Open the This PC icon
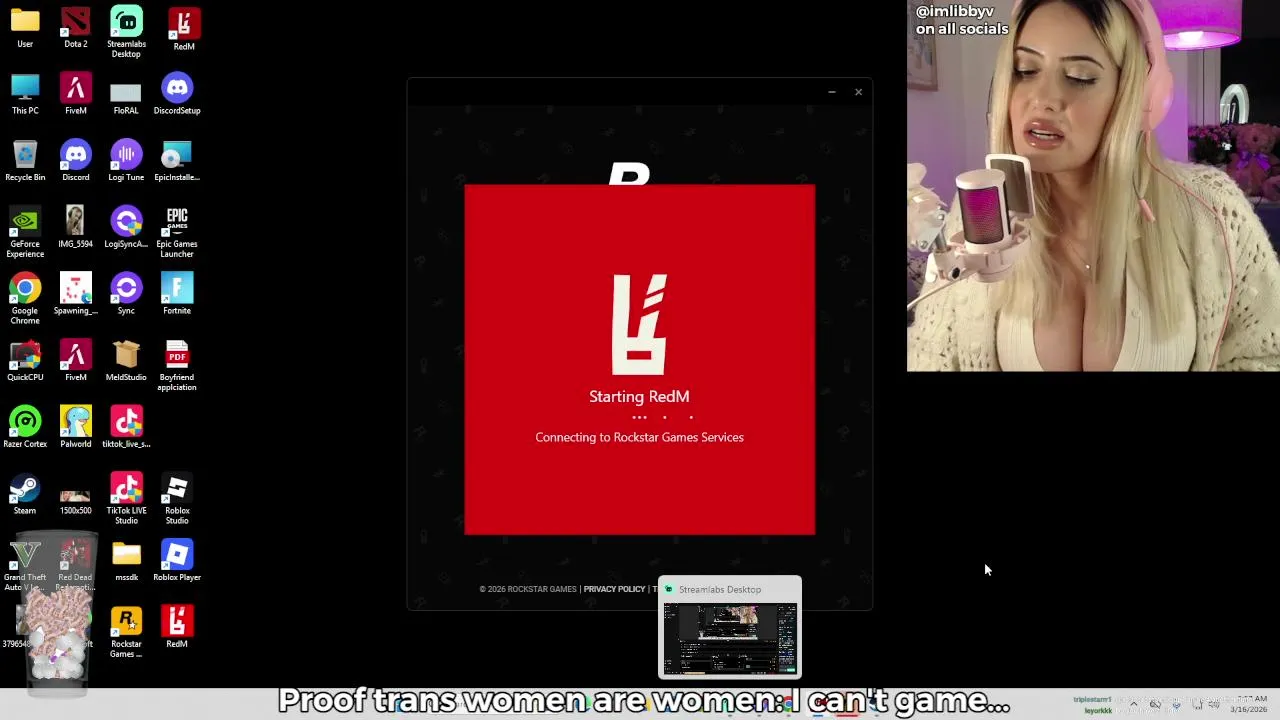The width and height of the screenshot is (1280, 720). point(25,94)
